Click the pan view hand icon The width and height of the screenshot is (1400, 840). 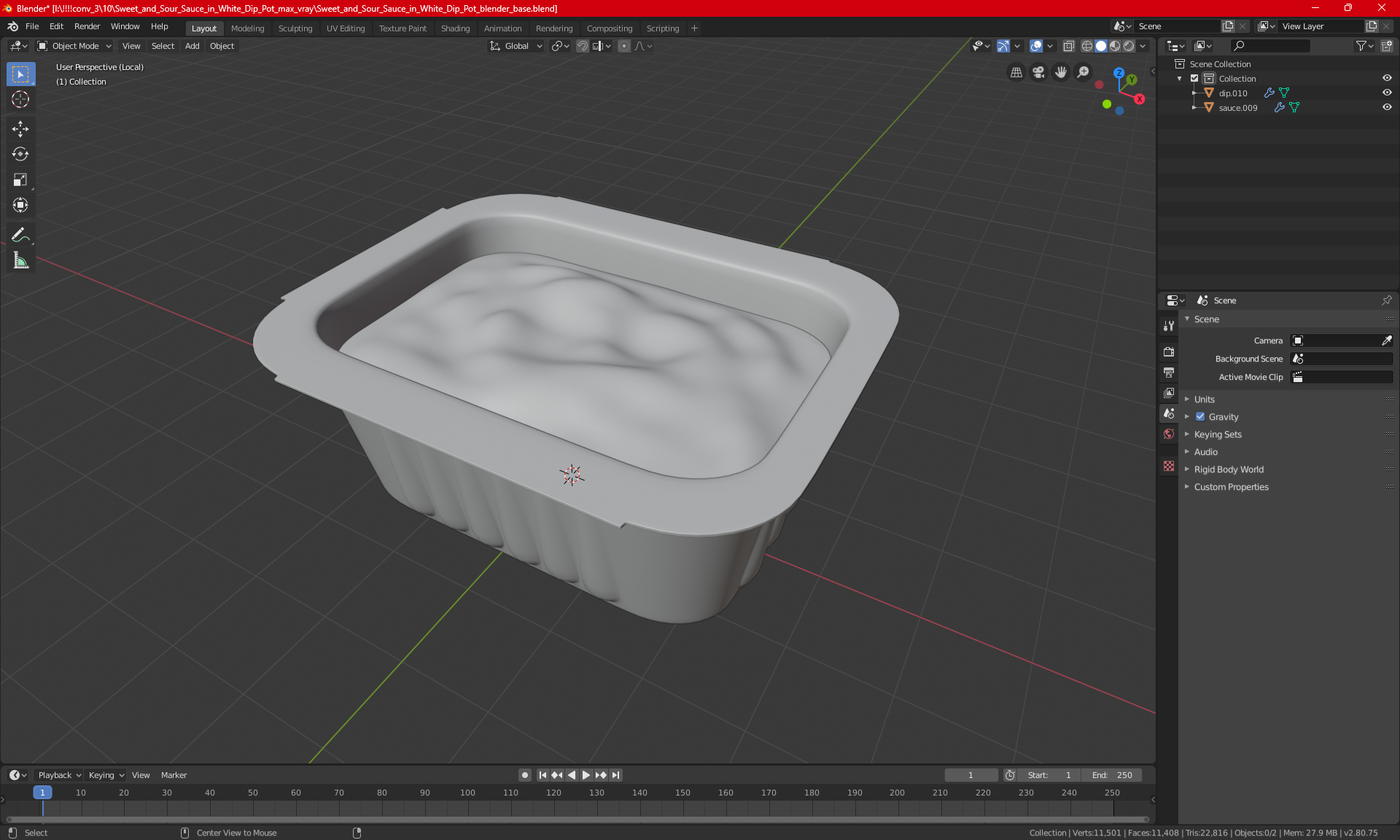pos(1061,72)
